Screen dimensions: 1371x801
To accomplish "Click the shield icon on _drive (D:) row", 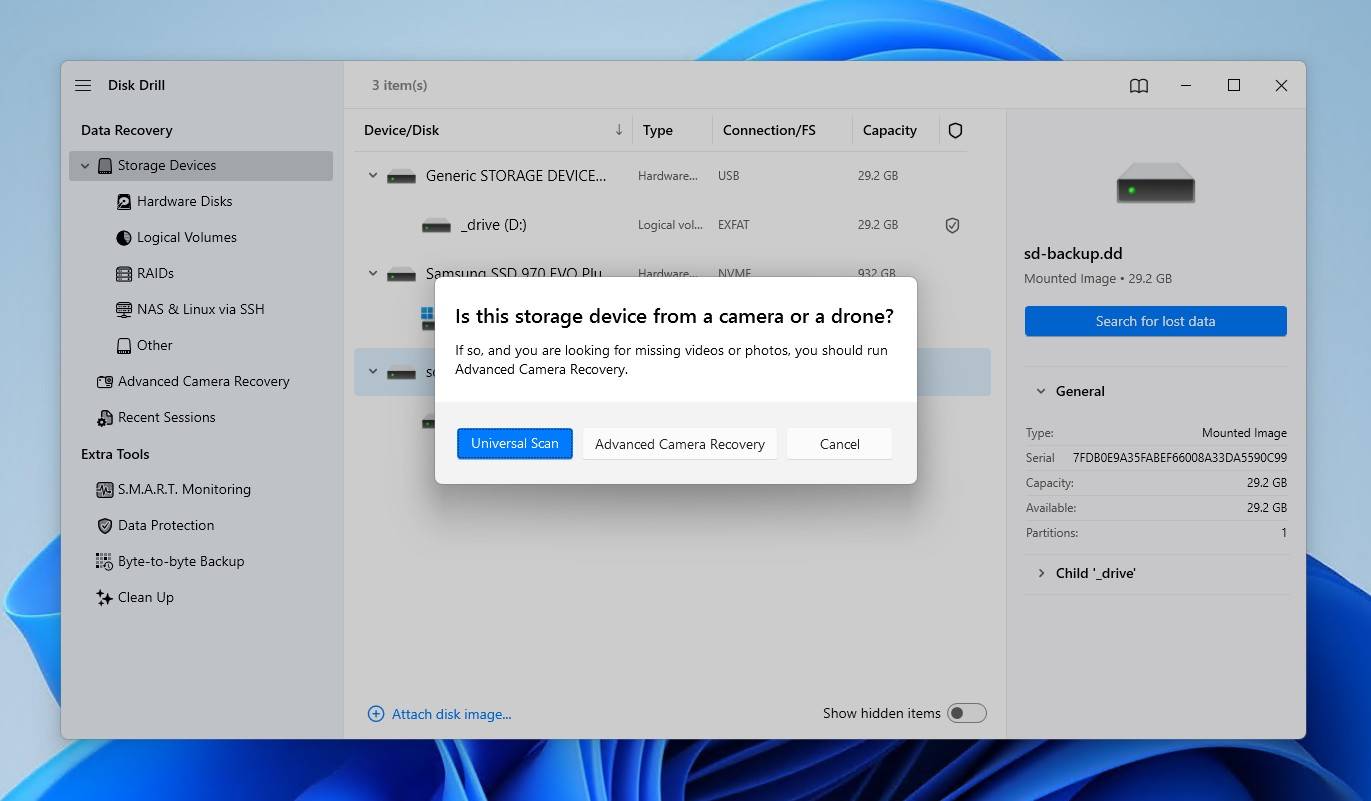I will pyautogui.click(x=952, y=226).
